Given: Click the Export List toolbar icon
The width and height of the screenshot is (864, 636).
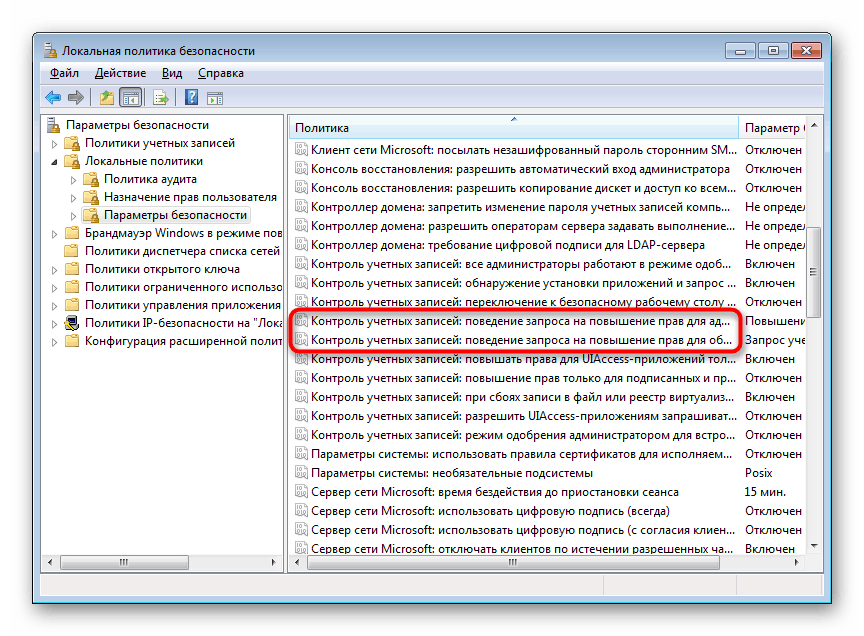Looking at the screenshot, I should [x=160, y=97].
